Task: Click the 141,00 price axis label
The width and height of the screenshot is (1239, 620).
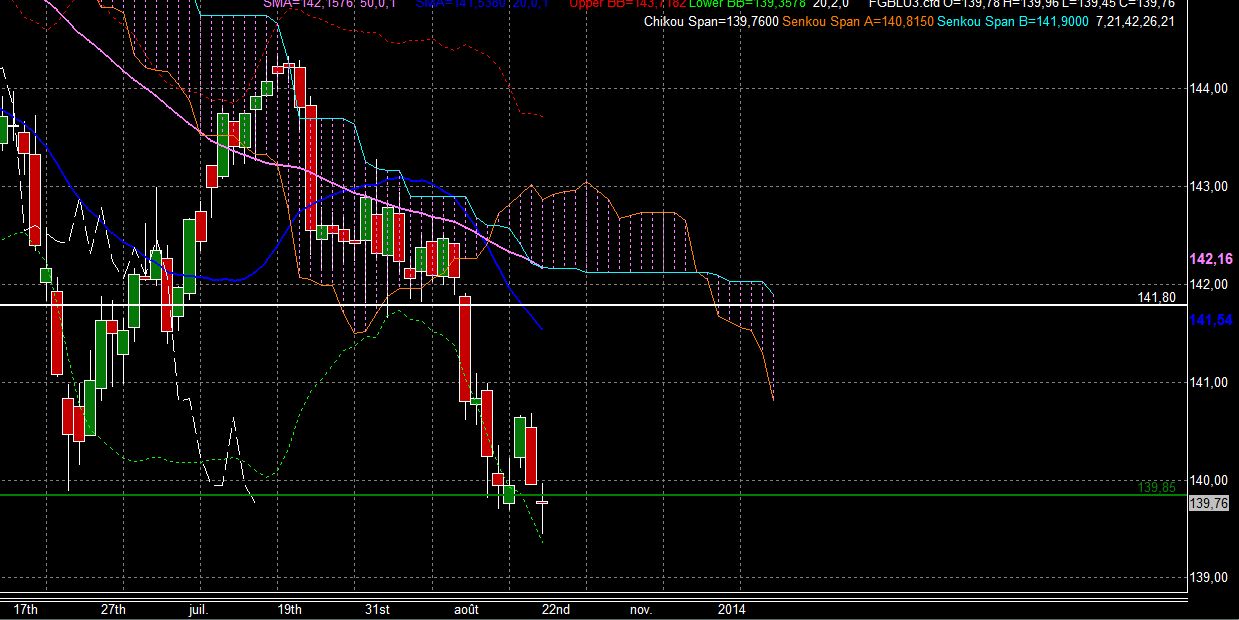Action: coord(1209,383)
